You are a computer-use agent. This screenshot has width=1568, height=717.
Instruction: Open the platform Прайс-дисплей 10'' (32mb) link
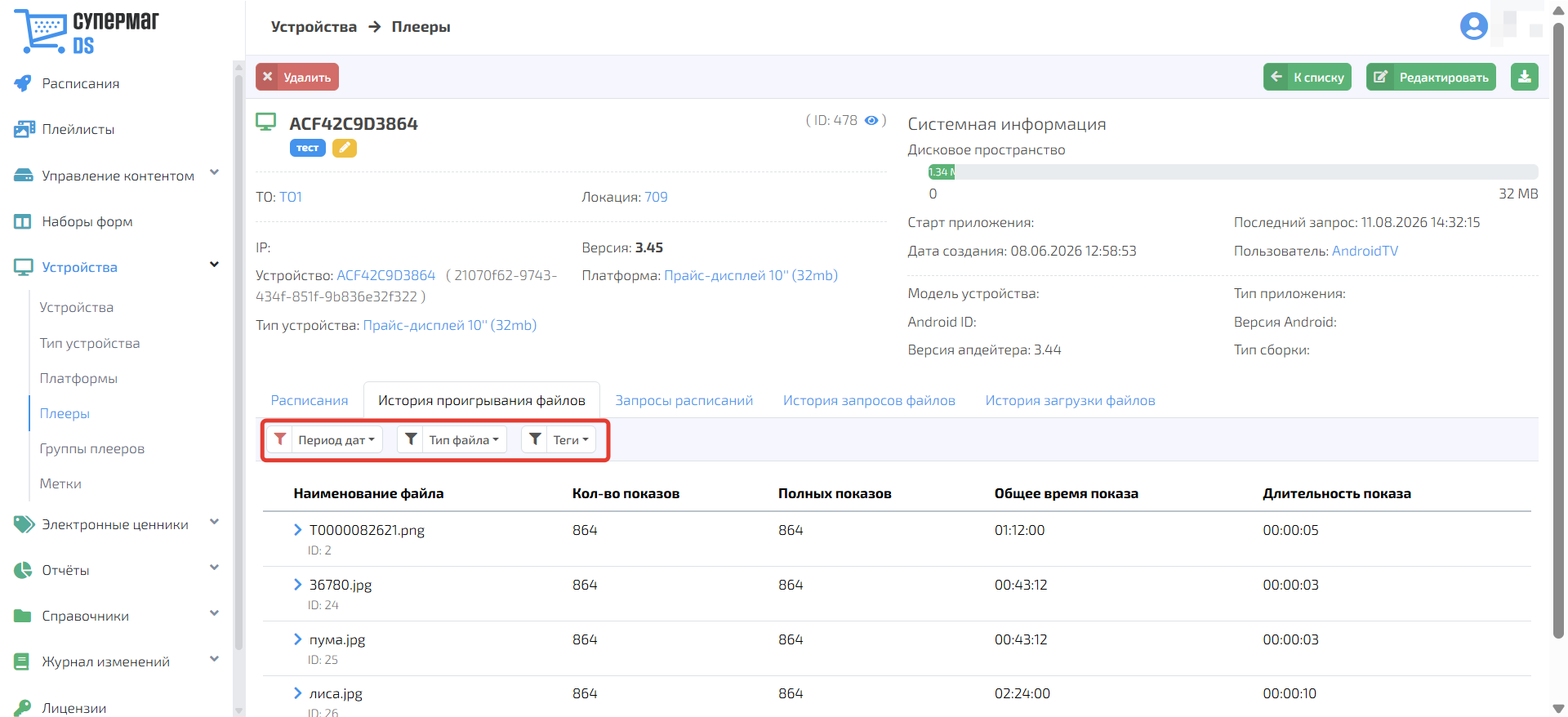[751, 275]
